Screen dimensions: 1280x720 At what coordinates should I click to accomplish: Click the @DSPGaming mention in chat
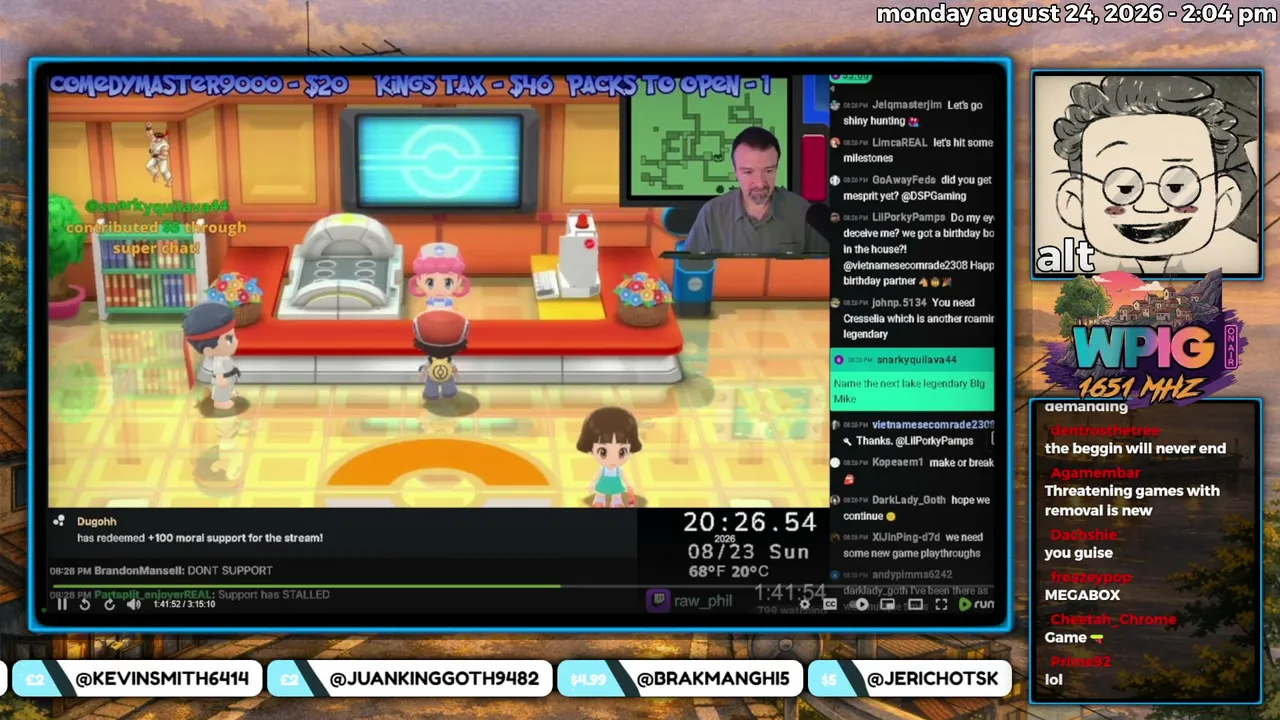[932, 196]
